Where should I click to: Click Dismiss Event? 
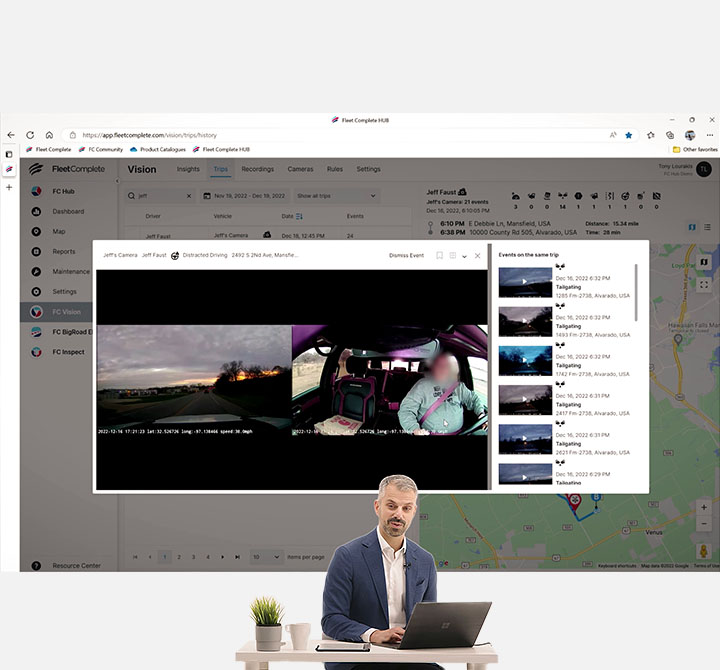[406, 255]
